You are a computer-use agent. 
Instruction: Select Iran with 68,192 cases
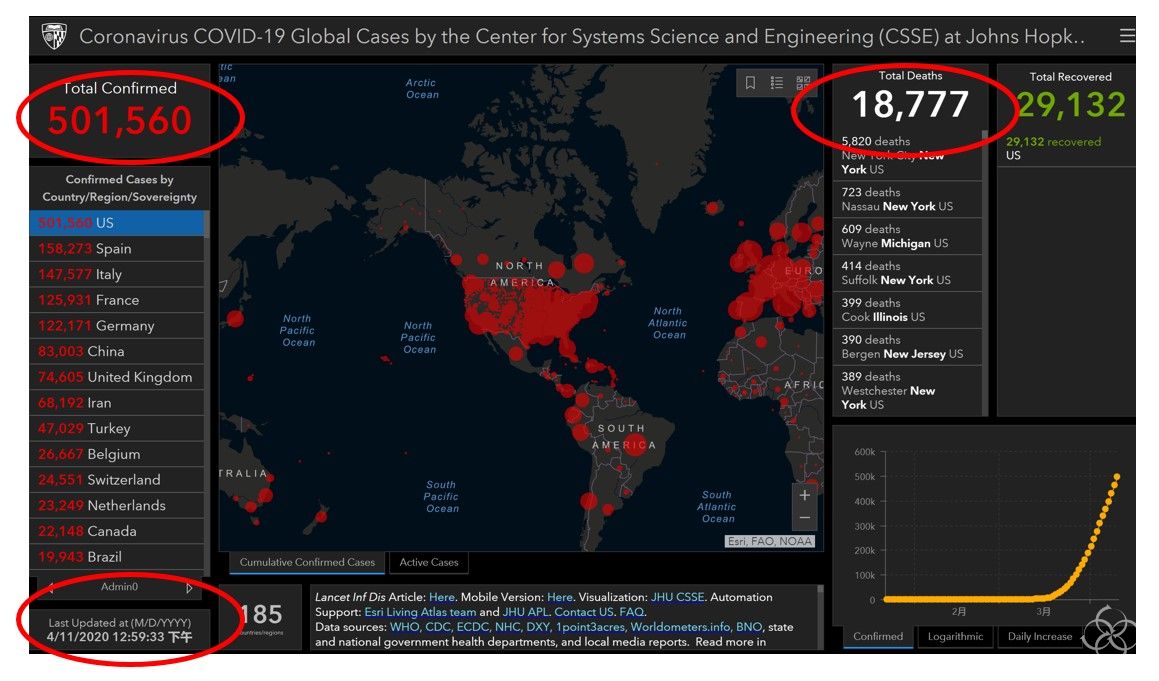(x=117, y=403)
